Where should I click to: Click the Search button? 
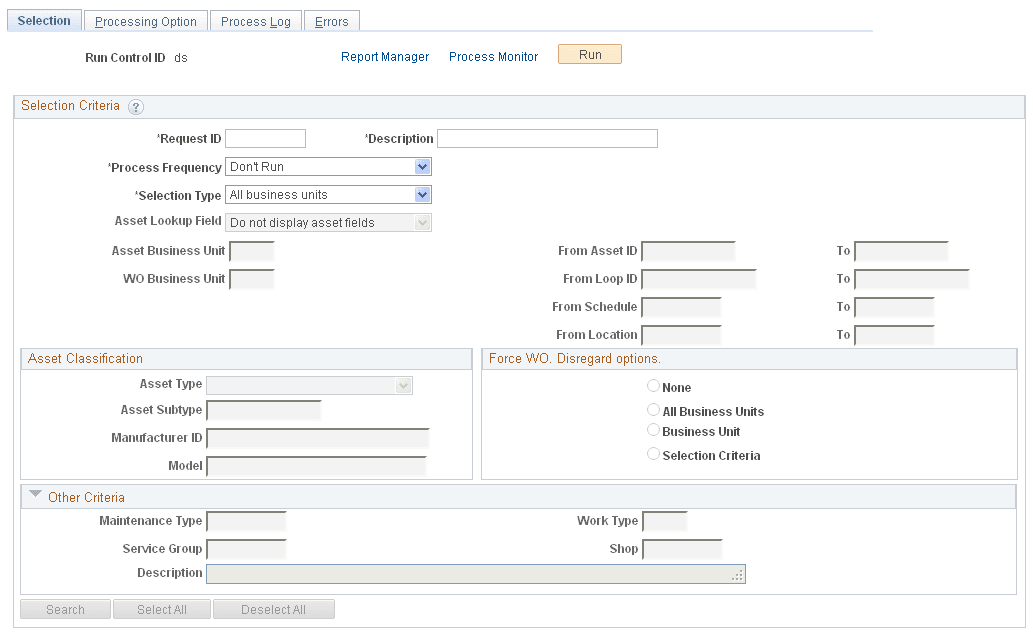[x=64, y=609]
